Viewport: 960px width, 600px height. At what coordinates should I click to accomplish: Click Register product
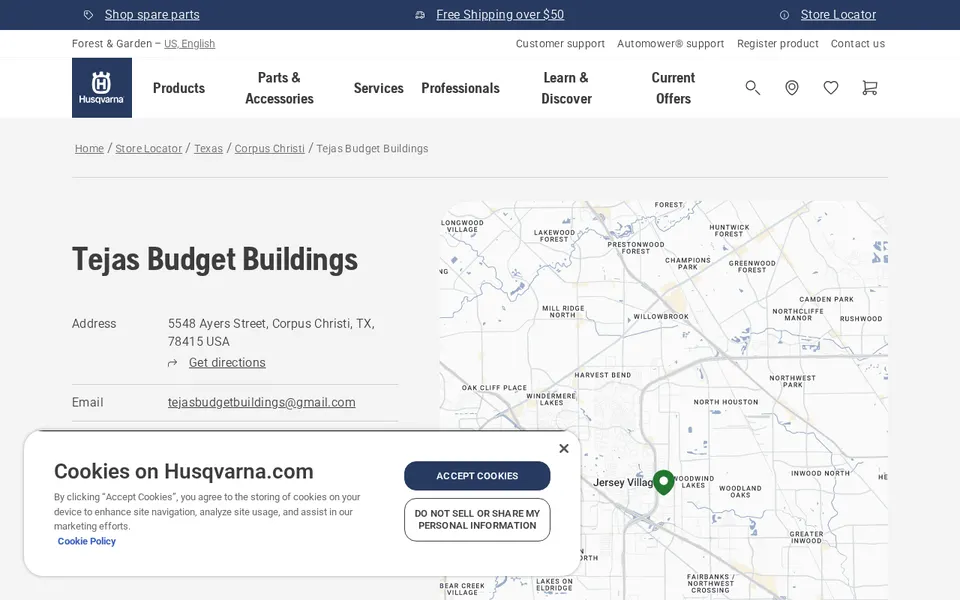click(x=778, y=43)
